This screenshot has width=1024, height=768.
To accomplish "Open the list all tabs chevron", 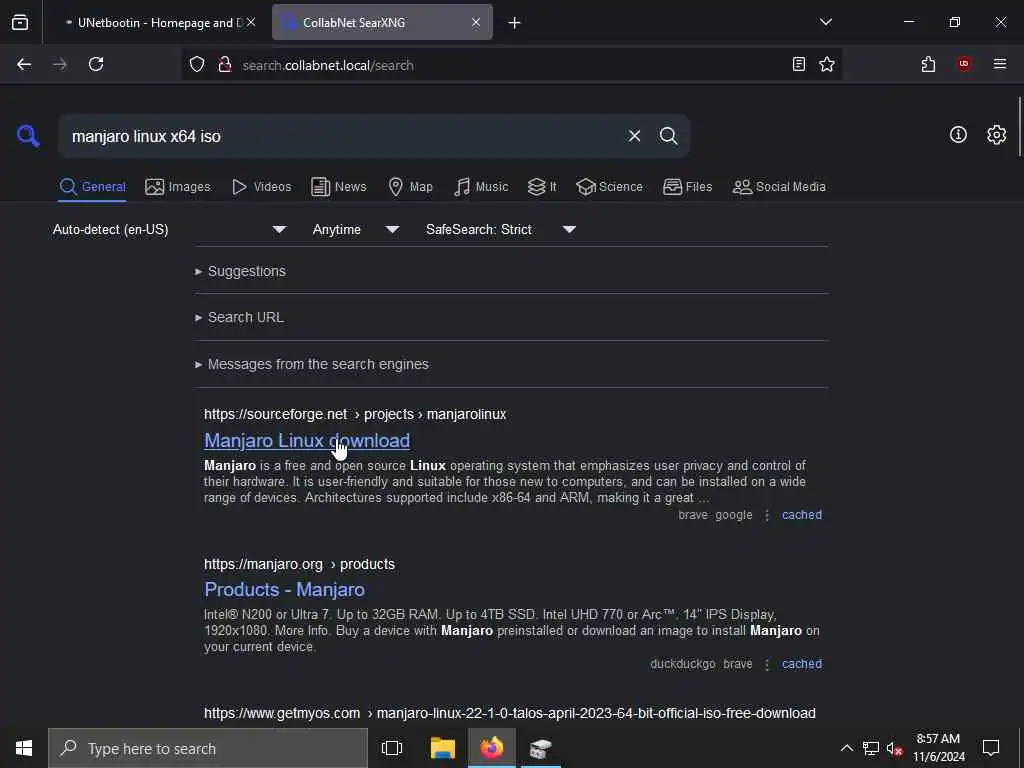I will tap(825, 22).
